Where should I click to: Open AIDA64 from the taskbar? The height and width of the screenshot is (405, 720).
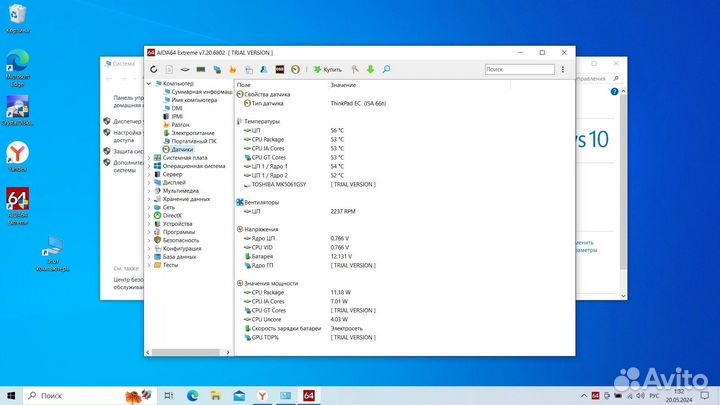click(309, 395)
